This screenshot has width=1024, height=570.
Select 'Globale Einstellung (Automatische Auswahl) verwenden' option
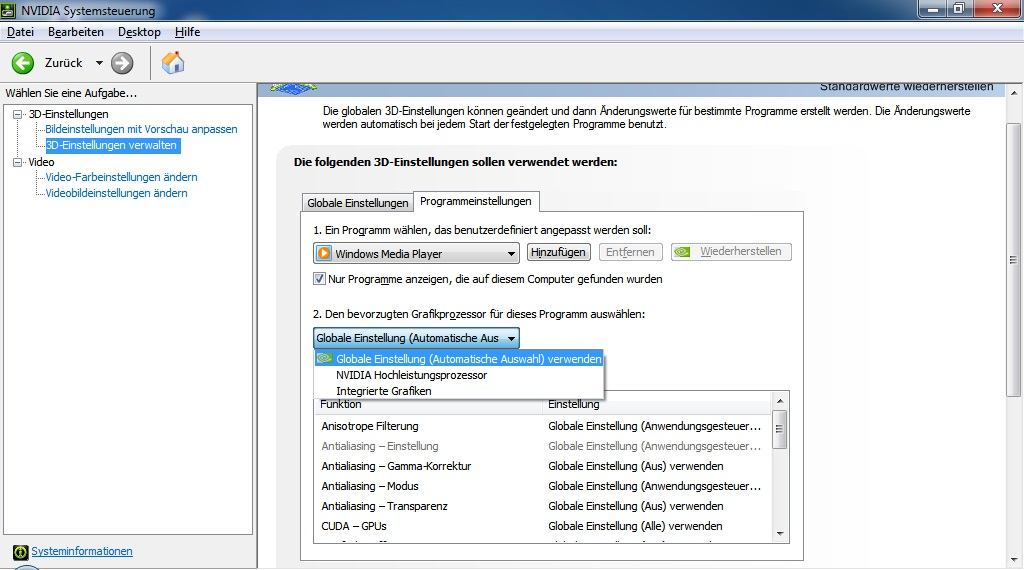458,358
